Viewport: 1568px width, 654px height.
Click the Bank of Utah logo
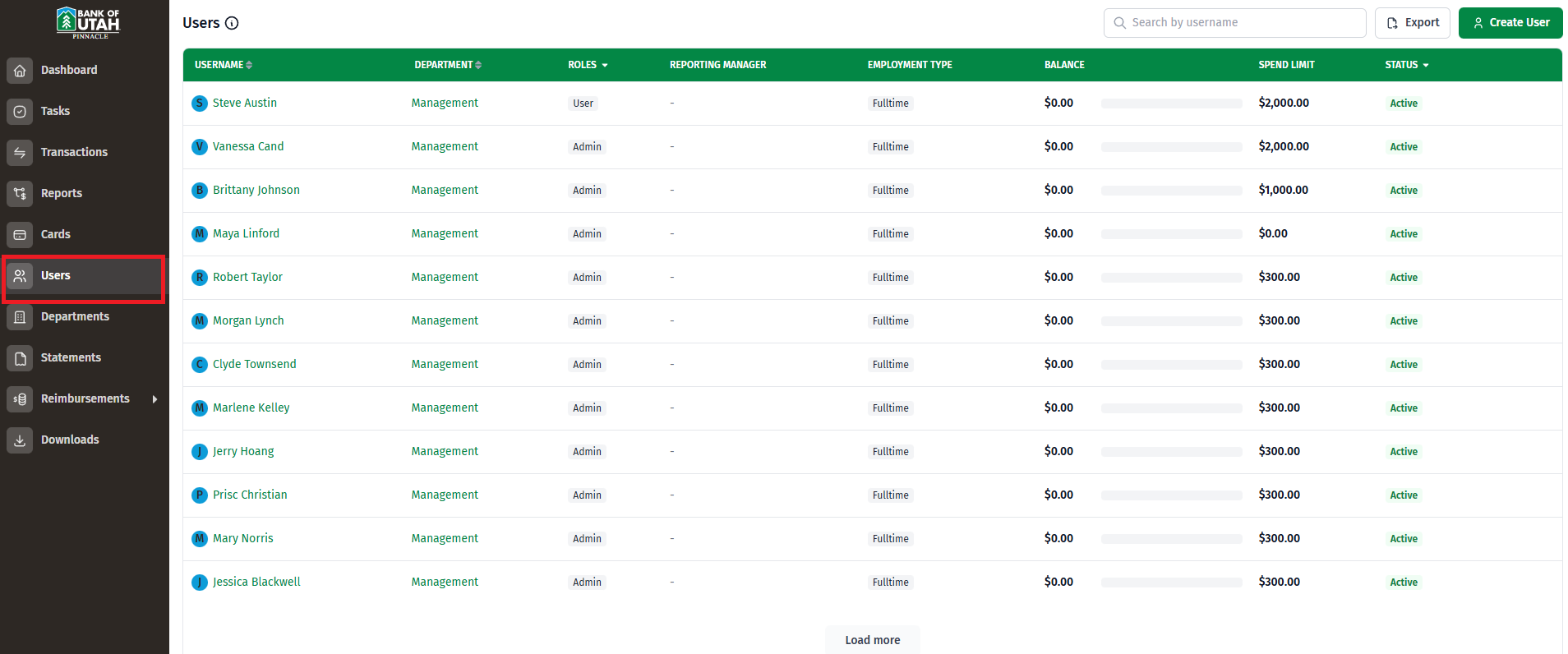coord(88,22)
